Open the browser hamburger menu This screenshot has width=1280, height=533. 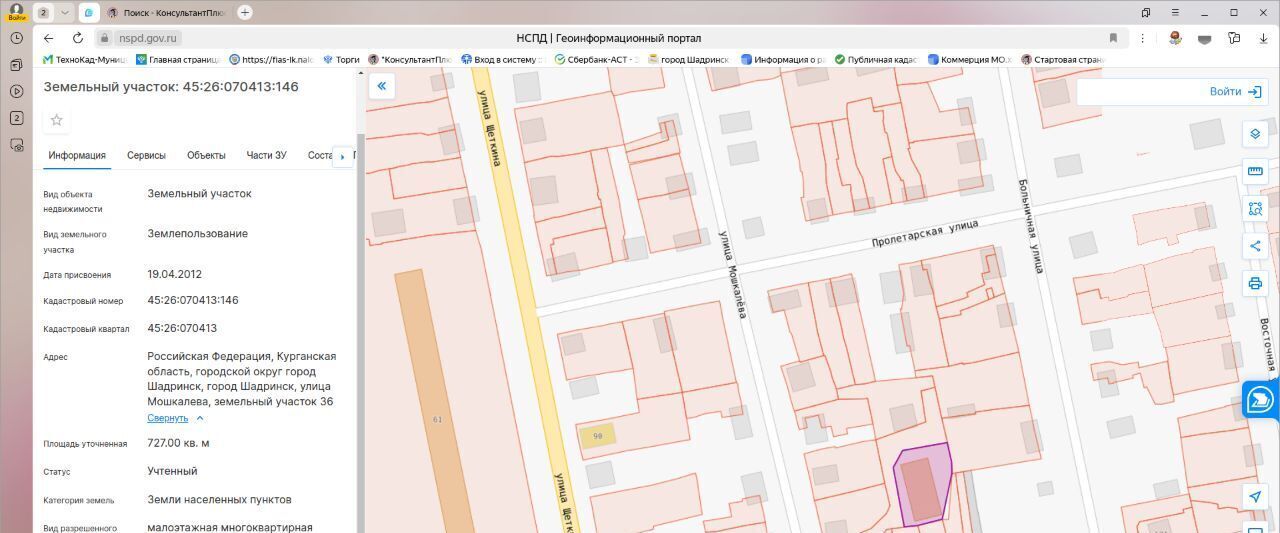click(1173, 13)
